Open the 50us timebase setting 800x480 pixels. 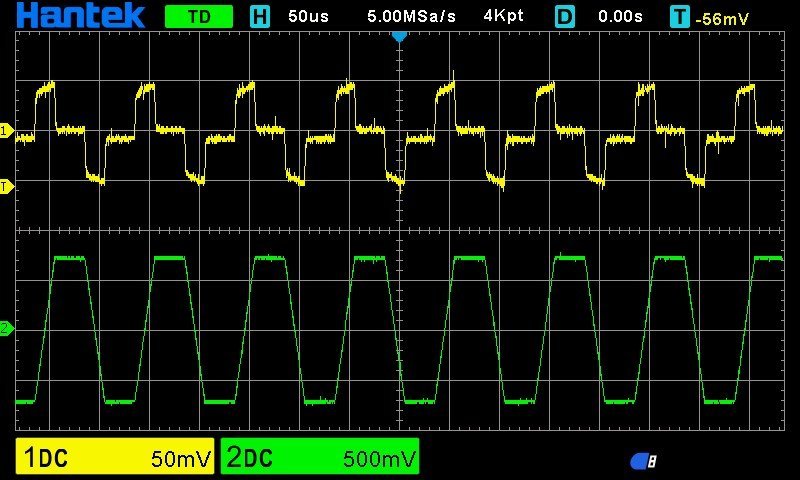[x=310, y=16]
